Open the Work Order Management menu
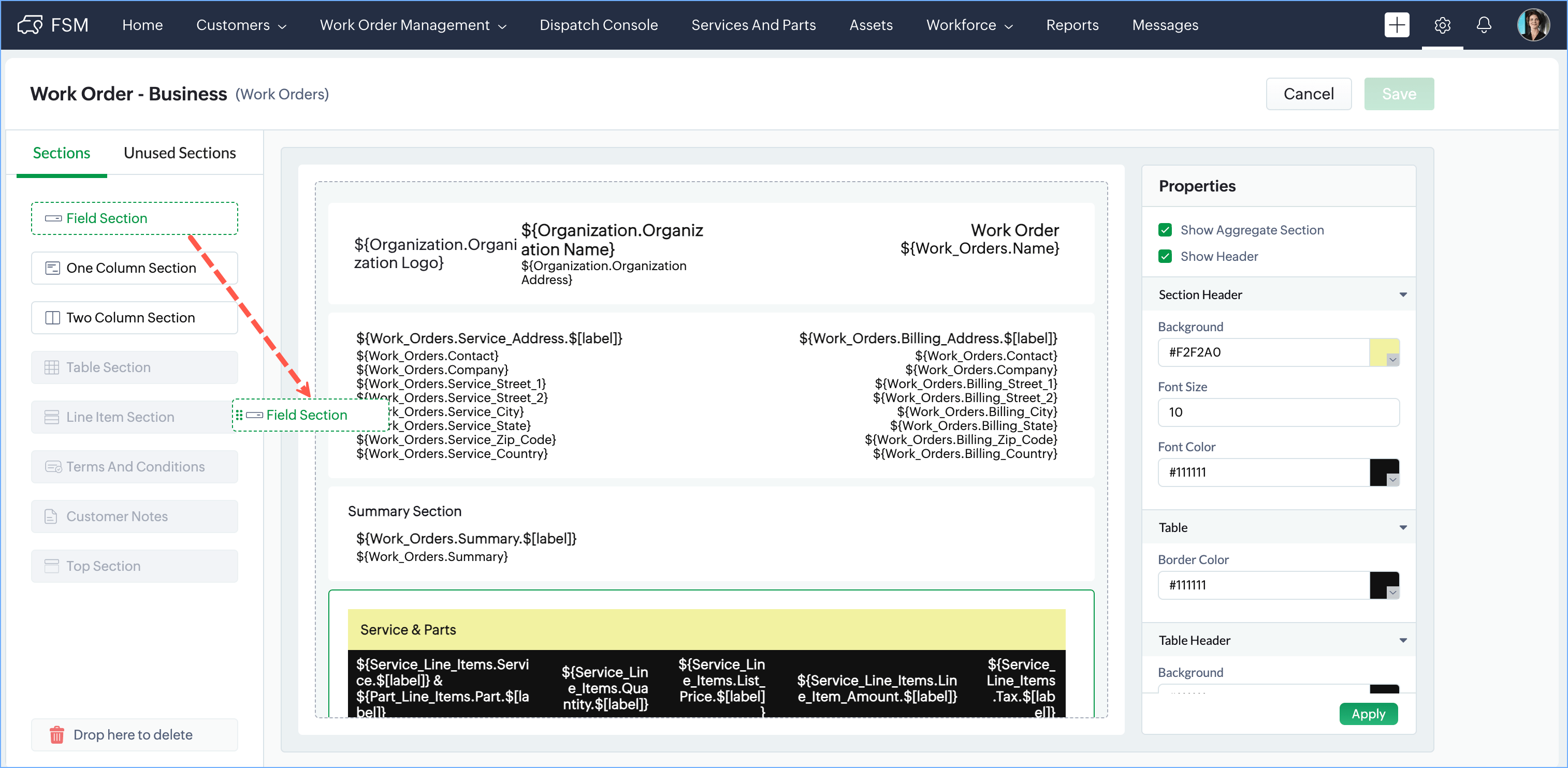Viewport: 1568px width, 768px height. [x=413, y=25]
